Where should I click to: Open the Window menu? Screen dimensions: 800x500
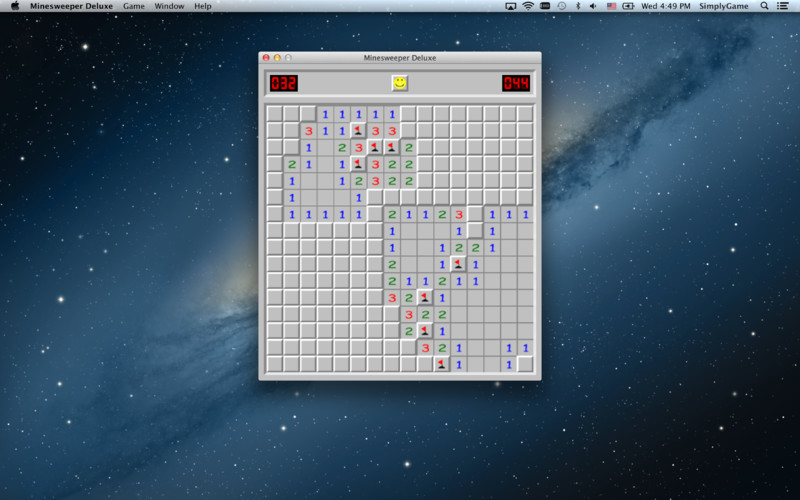click(169, 6)
